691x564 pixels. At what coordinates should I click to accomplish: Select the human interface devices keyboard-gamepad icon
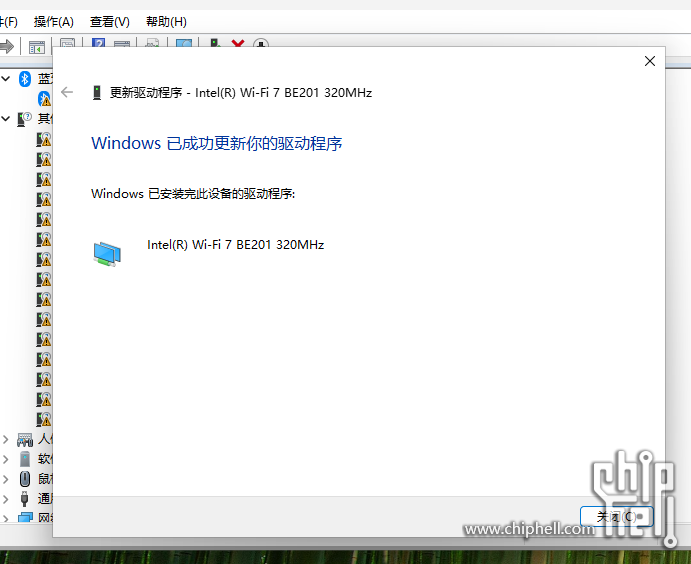coord(25,439)
